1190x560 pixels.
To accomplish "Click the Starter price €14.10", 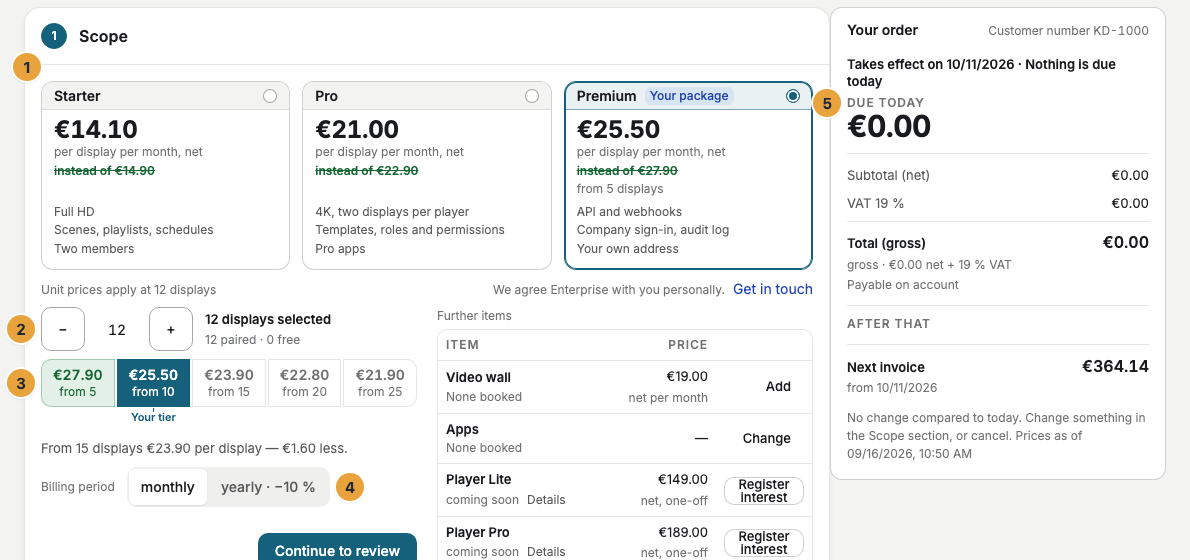I will [96, 129].
